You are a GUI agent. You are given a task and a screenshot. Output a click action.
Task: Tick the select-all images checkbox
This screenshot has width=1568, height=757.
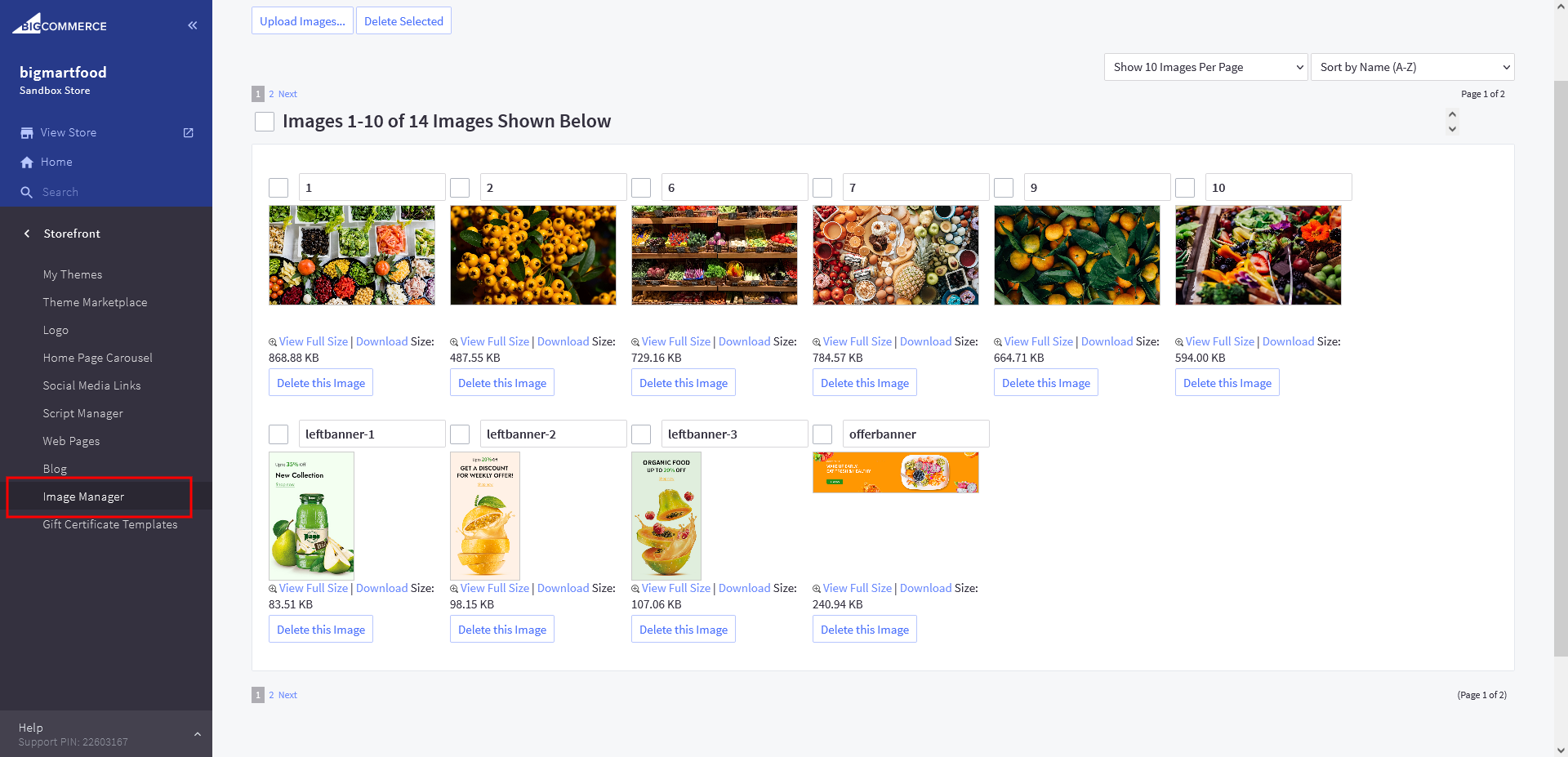pyautogui.click(x=265, y=122)
